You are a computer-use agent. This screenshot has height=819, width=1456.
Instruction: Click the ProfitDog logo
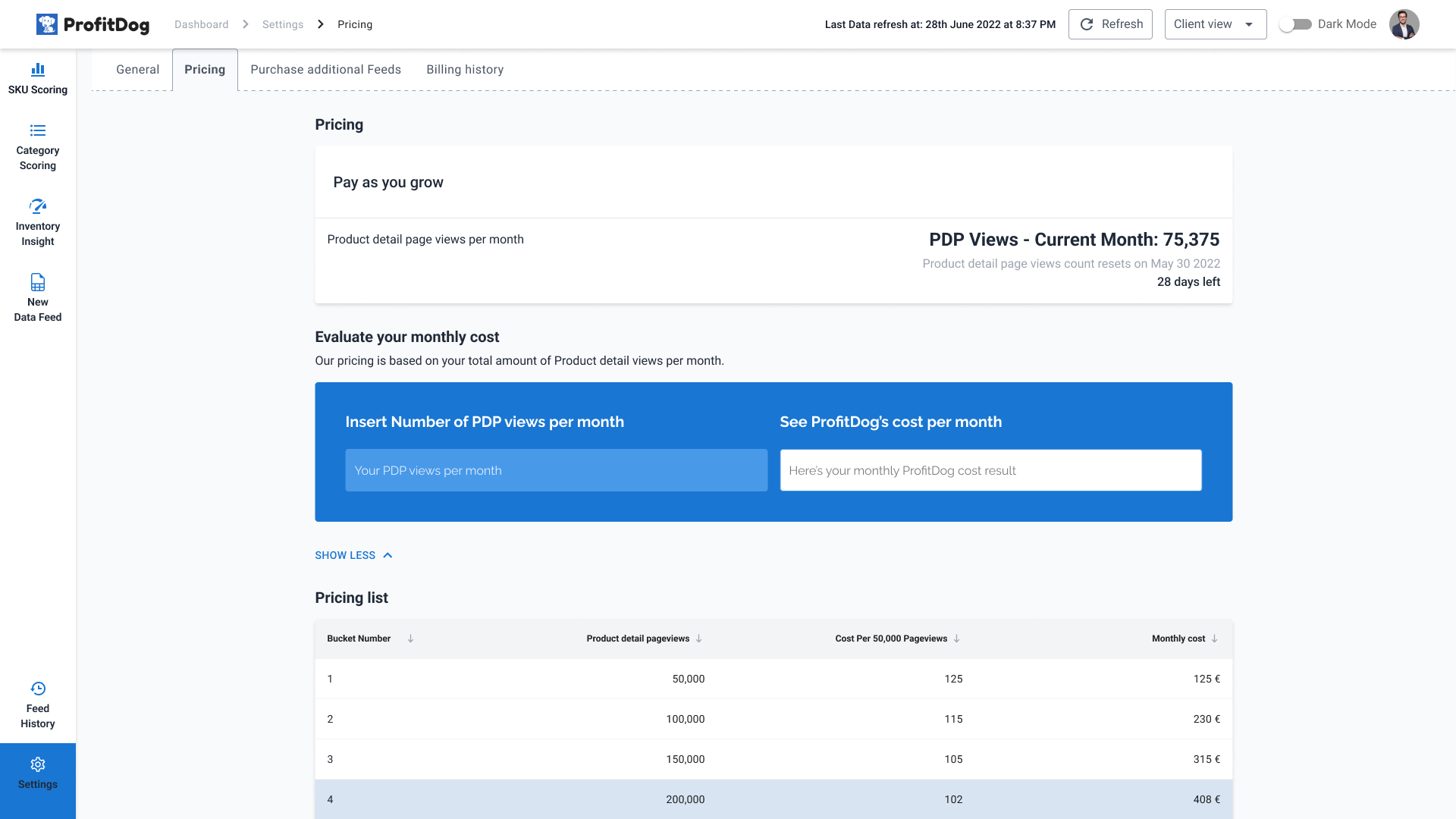93,24
